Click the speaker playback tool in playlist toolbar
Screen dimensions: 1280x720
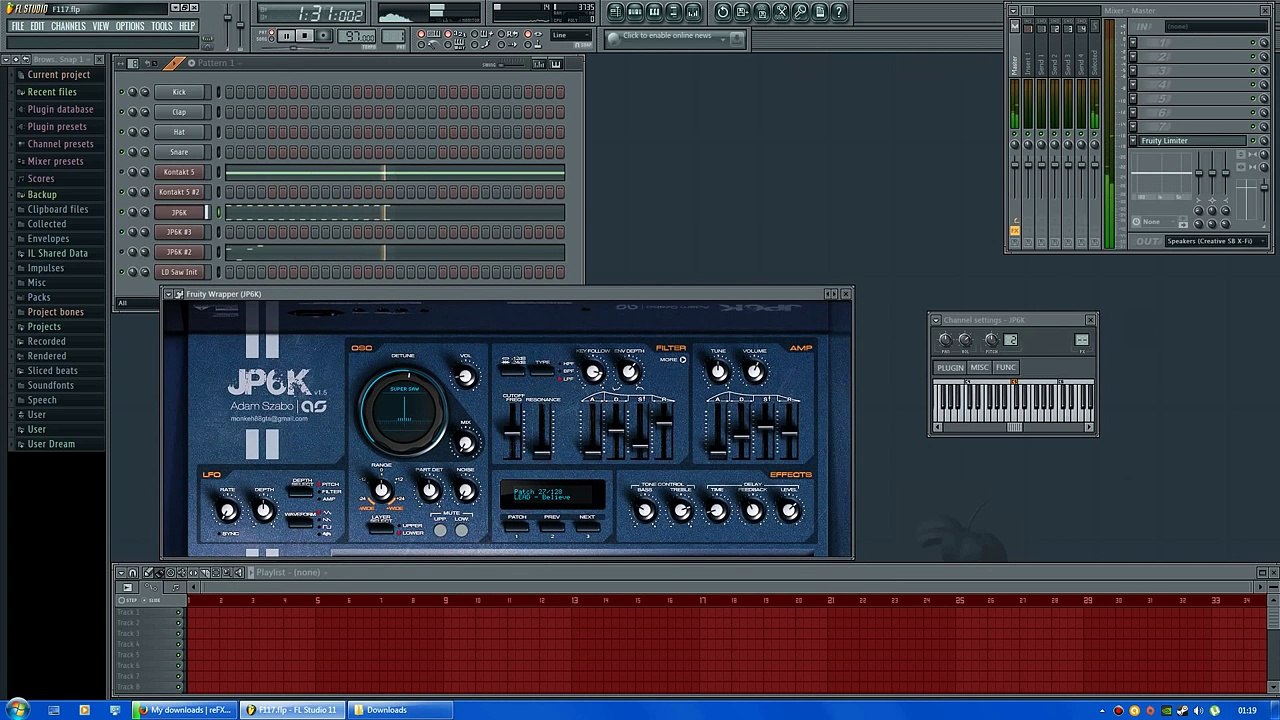(x=238, y=573)
